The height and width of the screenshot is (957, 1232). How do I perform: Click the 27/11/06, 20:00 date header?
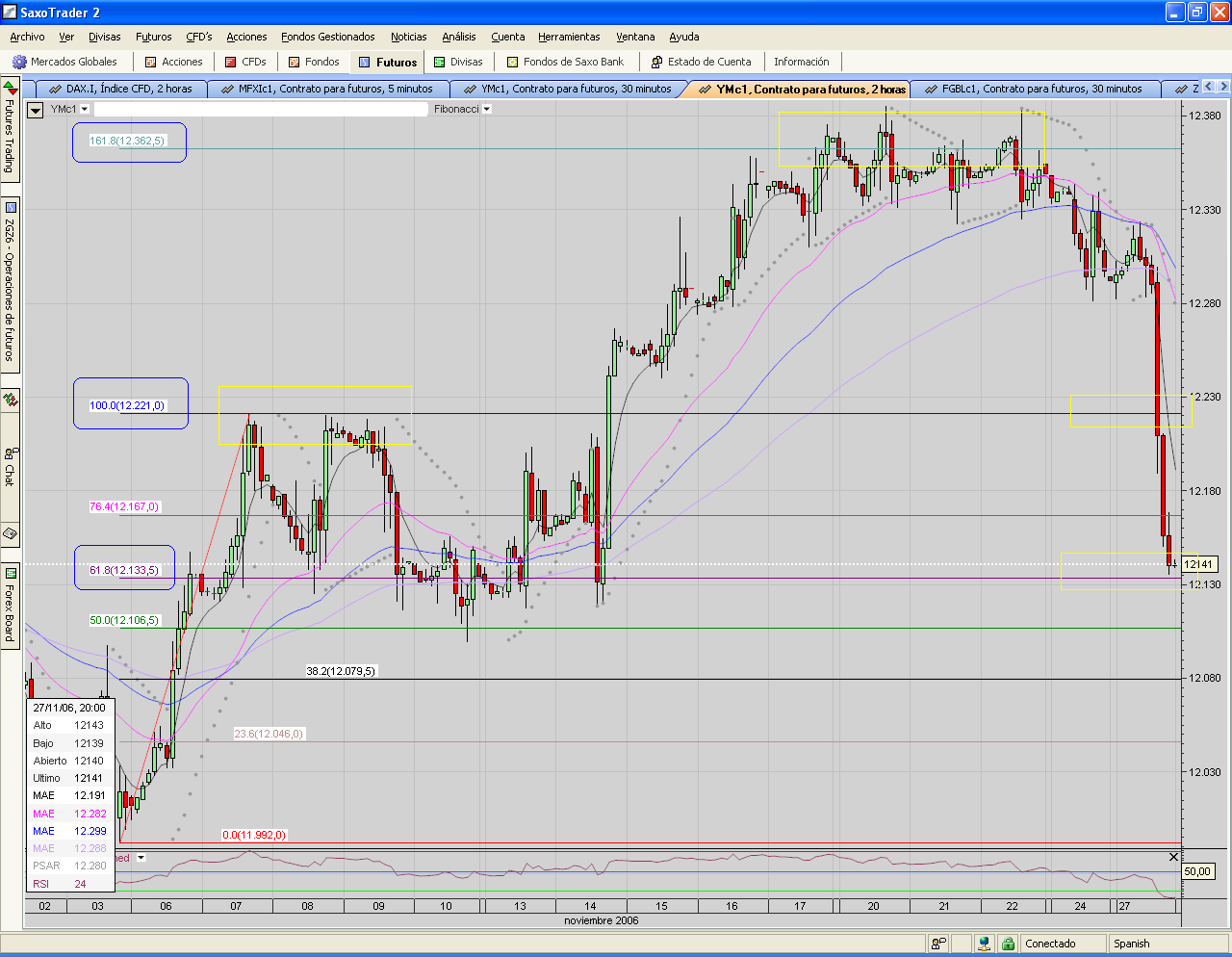pyautogui.click(x=69, y=708)
